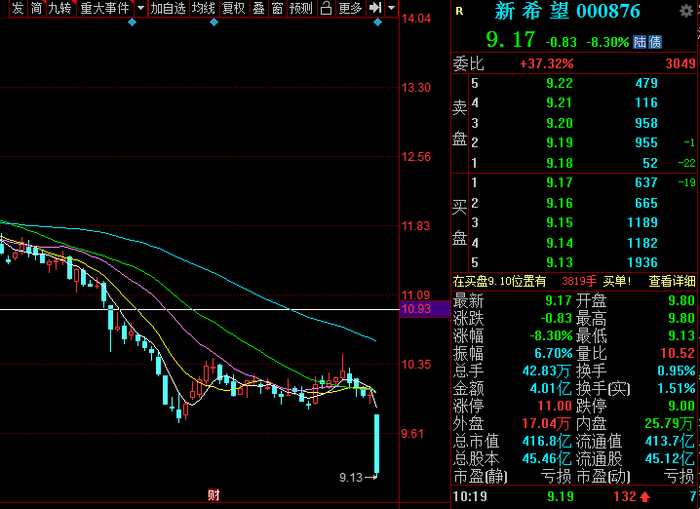Viewport: 700px width, 509px height.
Task: Click the 换手 value 0.95%
Action: tap(676, 371)
